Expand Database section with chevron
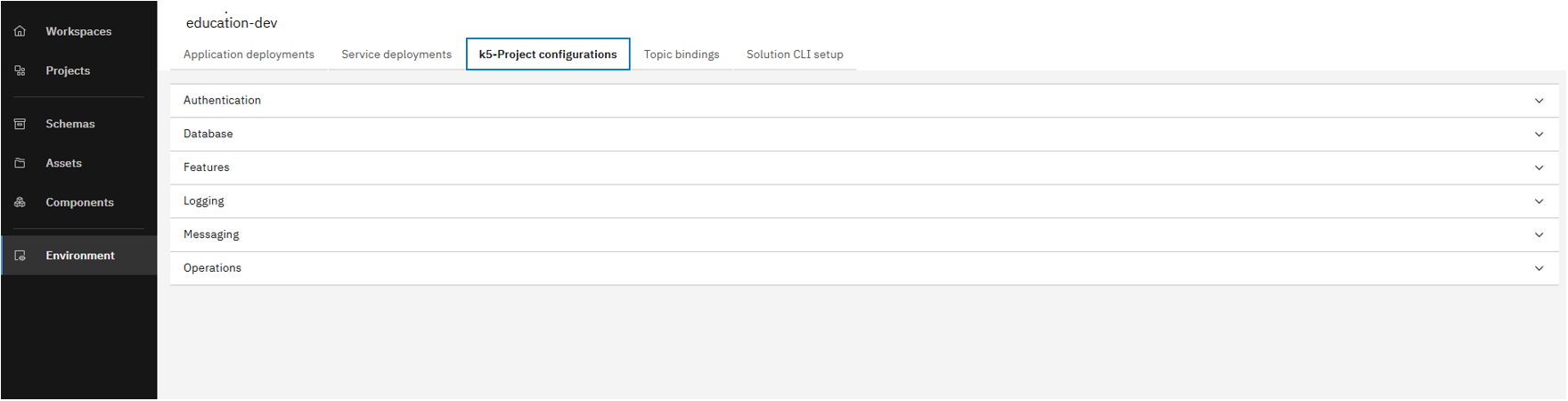1568x401 pixels. pos(1539,135)
